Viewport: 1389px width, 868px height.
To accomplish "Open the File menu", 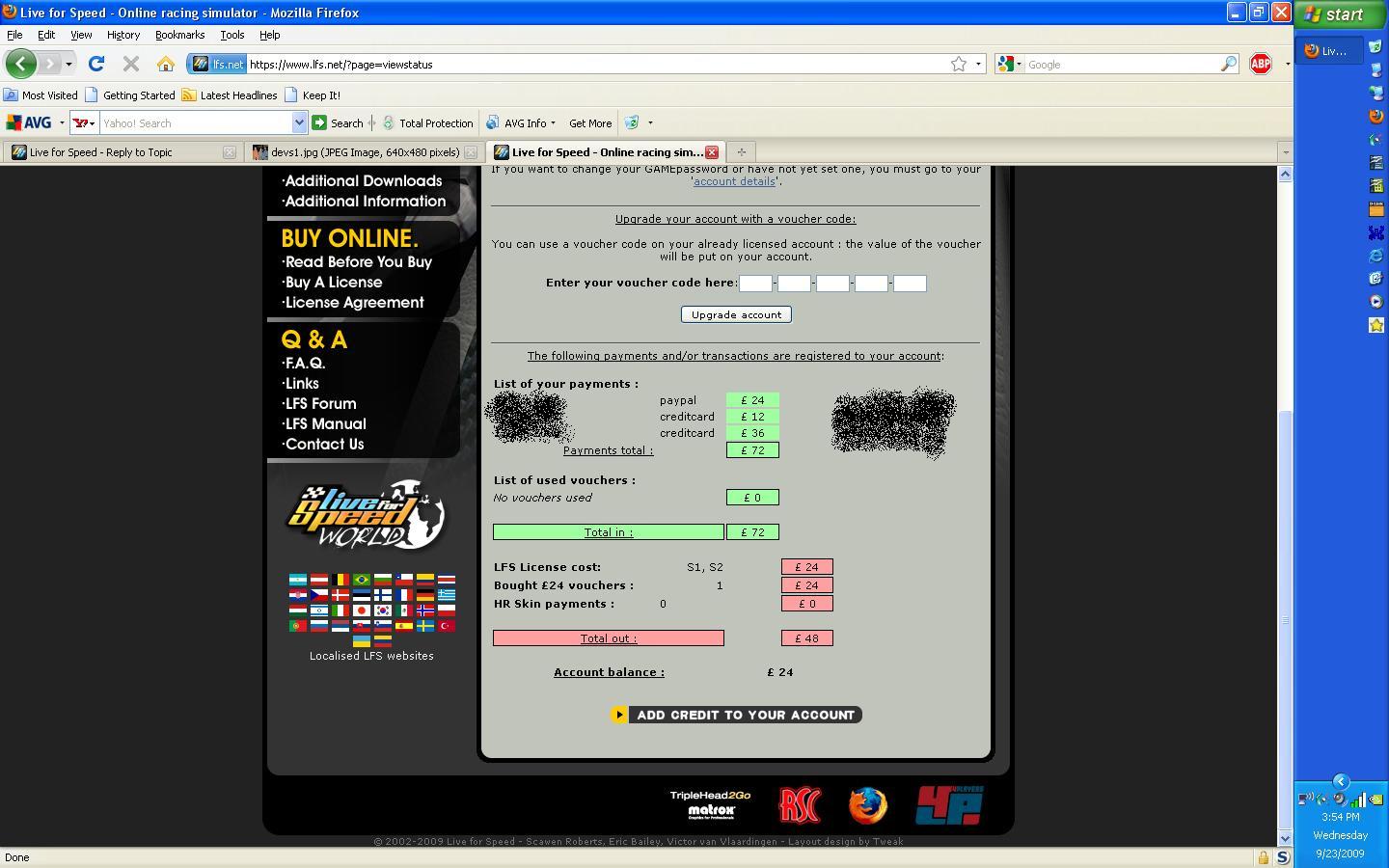I will pos(14,35).
